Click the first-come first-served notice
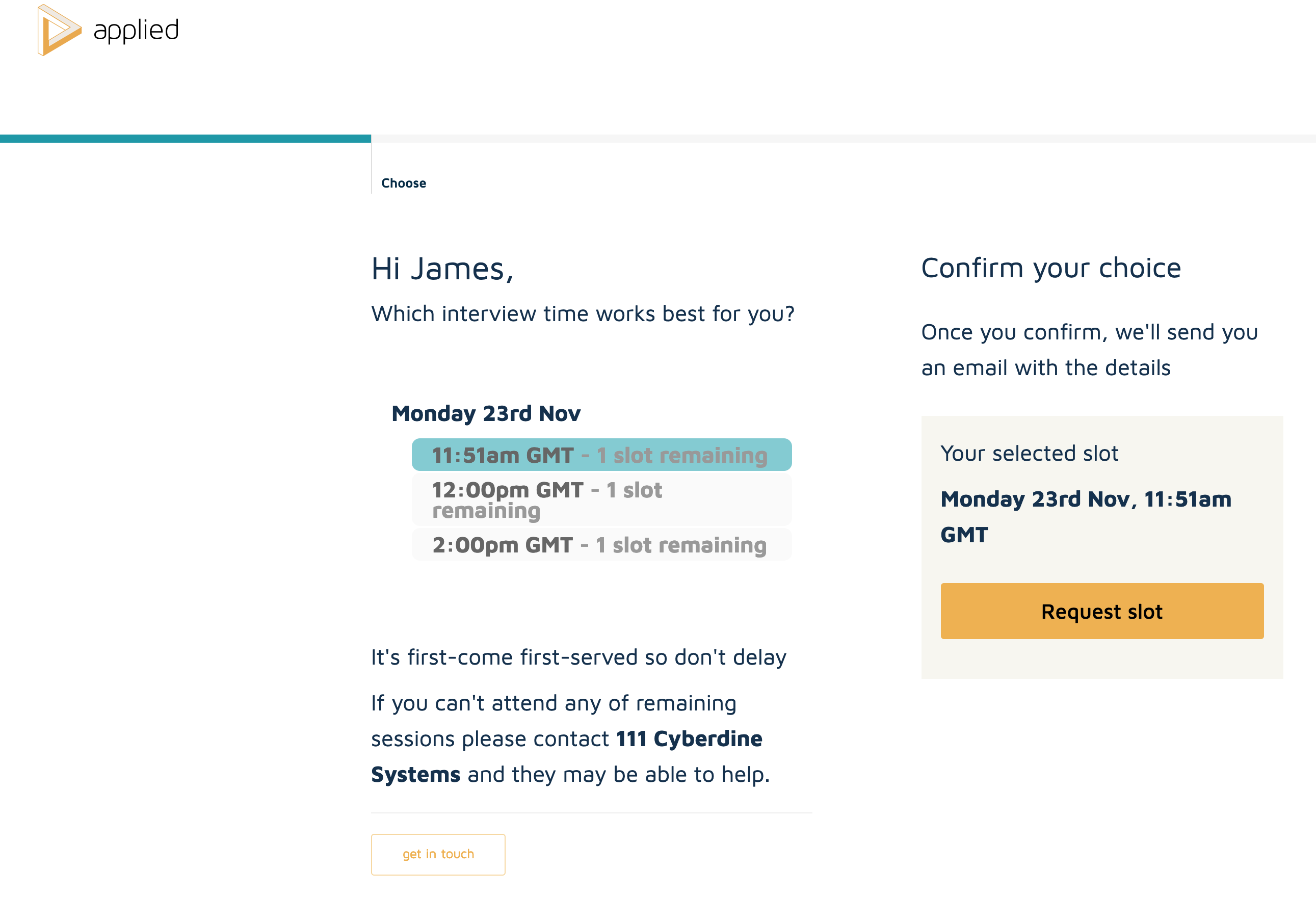This screenshot has width=1316, height=897. click(x=578, y=657)
